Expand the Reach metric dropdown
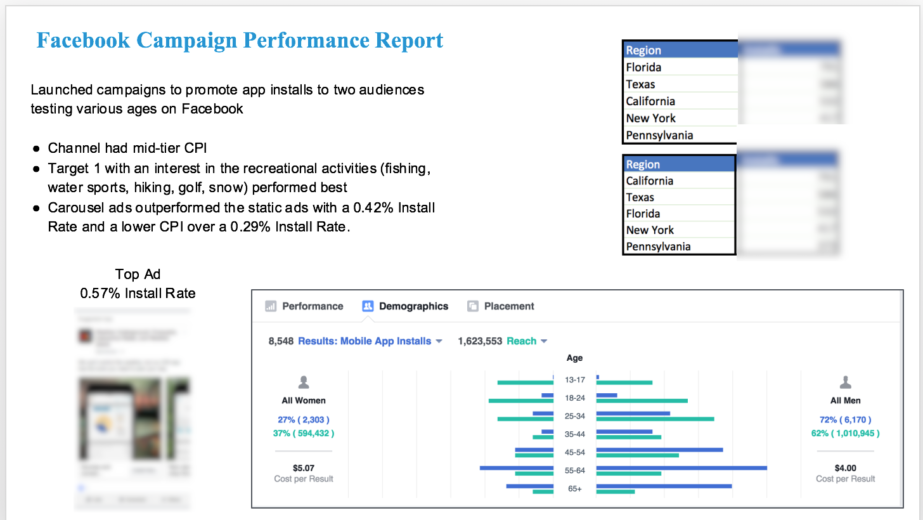 [x=527, y=341]
